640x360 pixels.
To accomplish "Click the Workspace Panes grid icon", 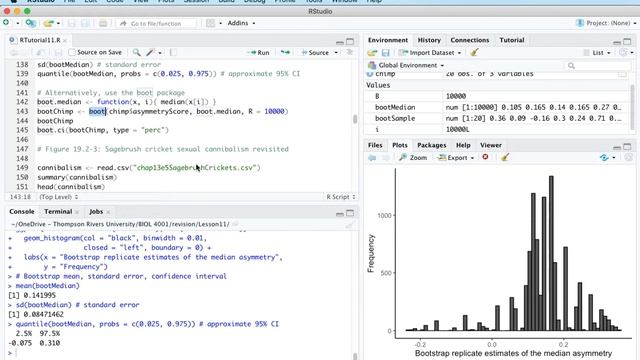I will click(210, 23).
